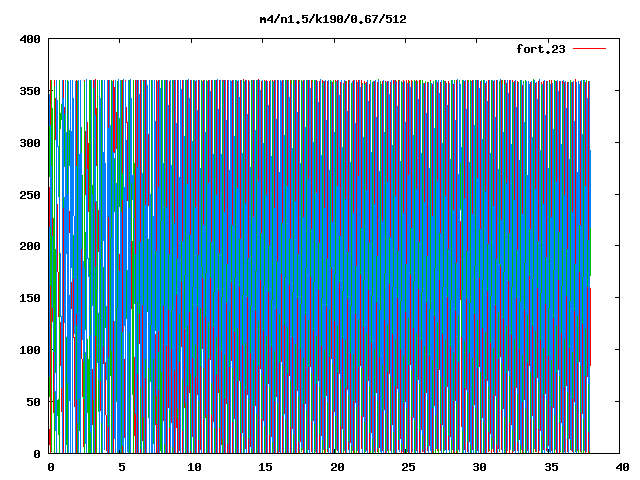Screen dimensions: 640x480
Task: Click the x-axis label 40
Action: point(622,467)
